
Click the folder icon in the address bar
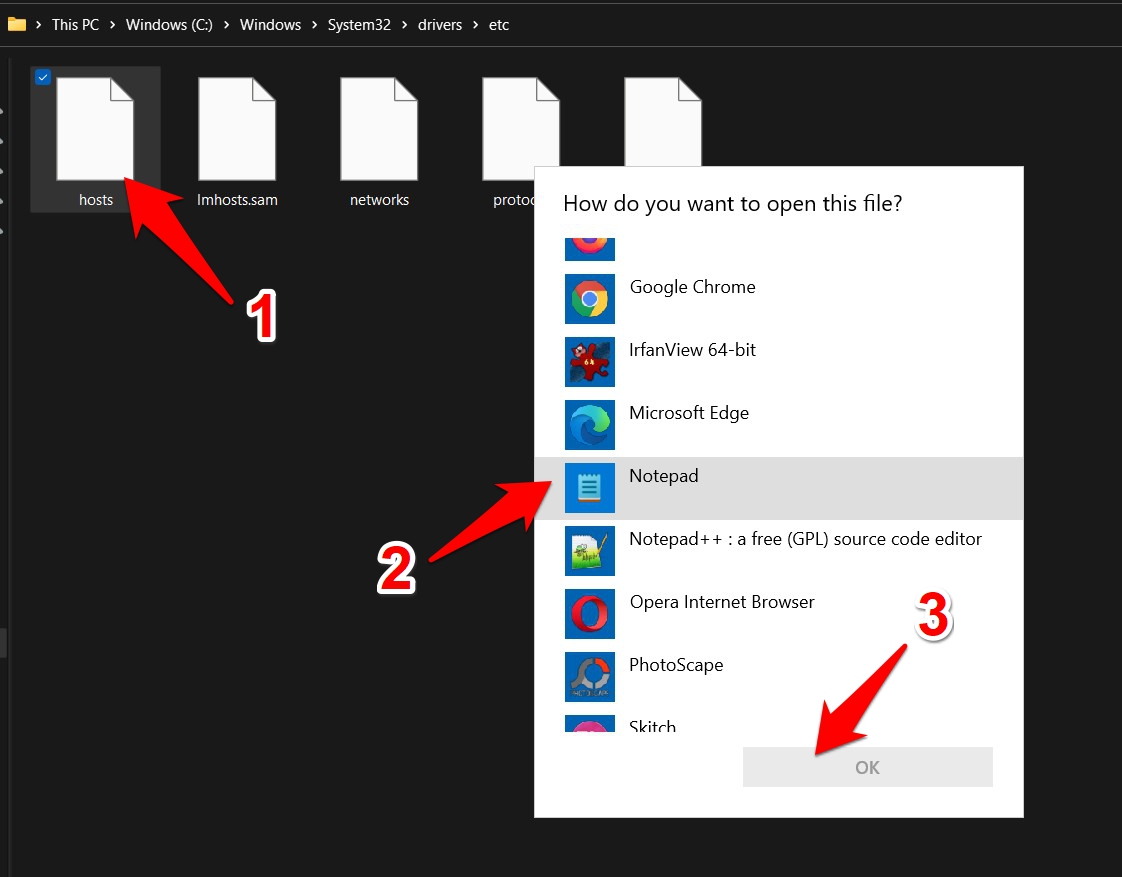(18, 24)
